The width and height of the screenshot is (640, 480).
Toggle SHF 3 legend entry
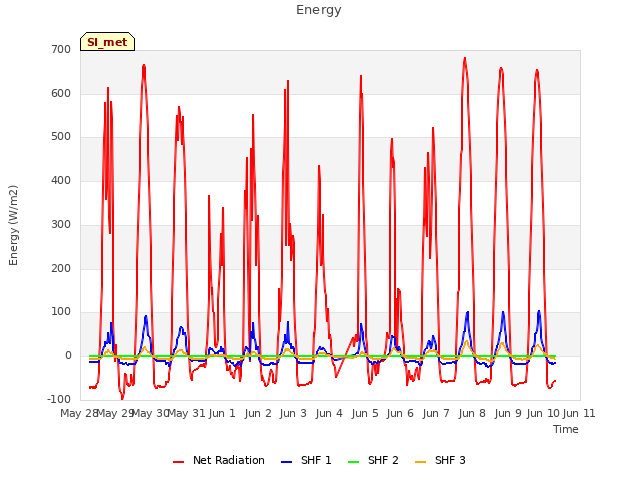(440, 460)
